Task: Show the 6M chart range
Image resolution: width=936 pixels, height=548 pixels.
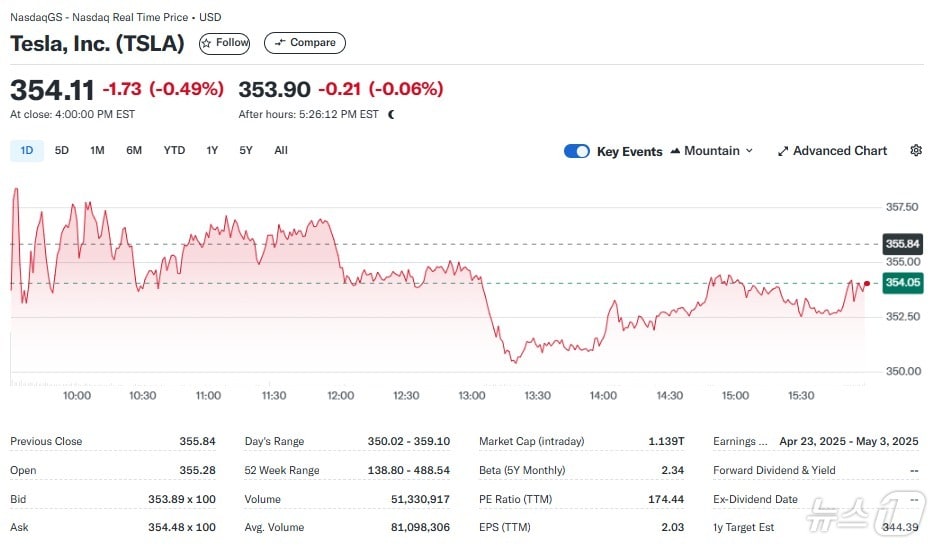Action: [134, 150]
